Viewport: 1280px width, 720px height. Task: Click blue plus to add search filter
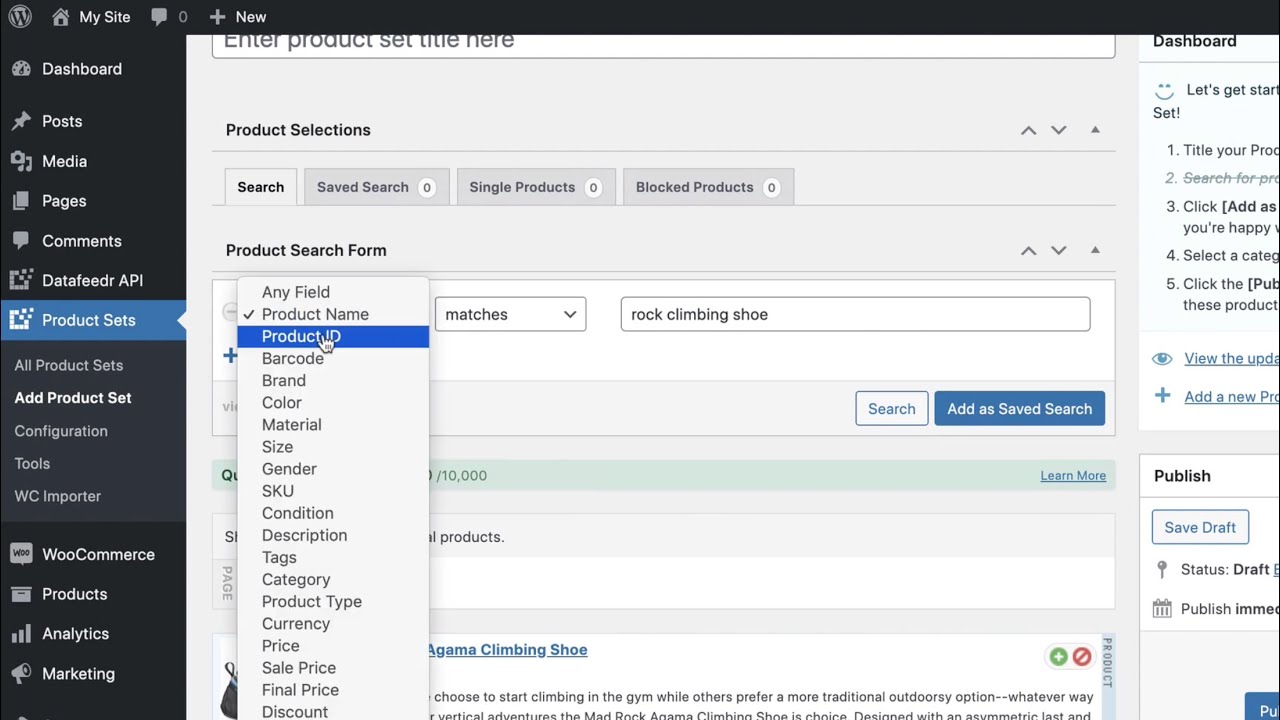230,356
